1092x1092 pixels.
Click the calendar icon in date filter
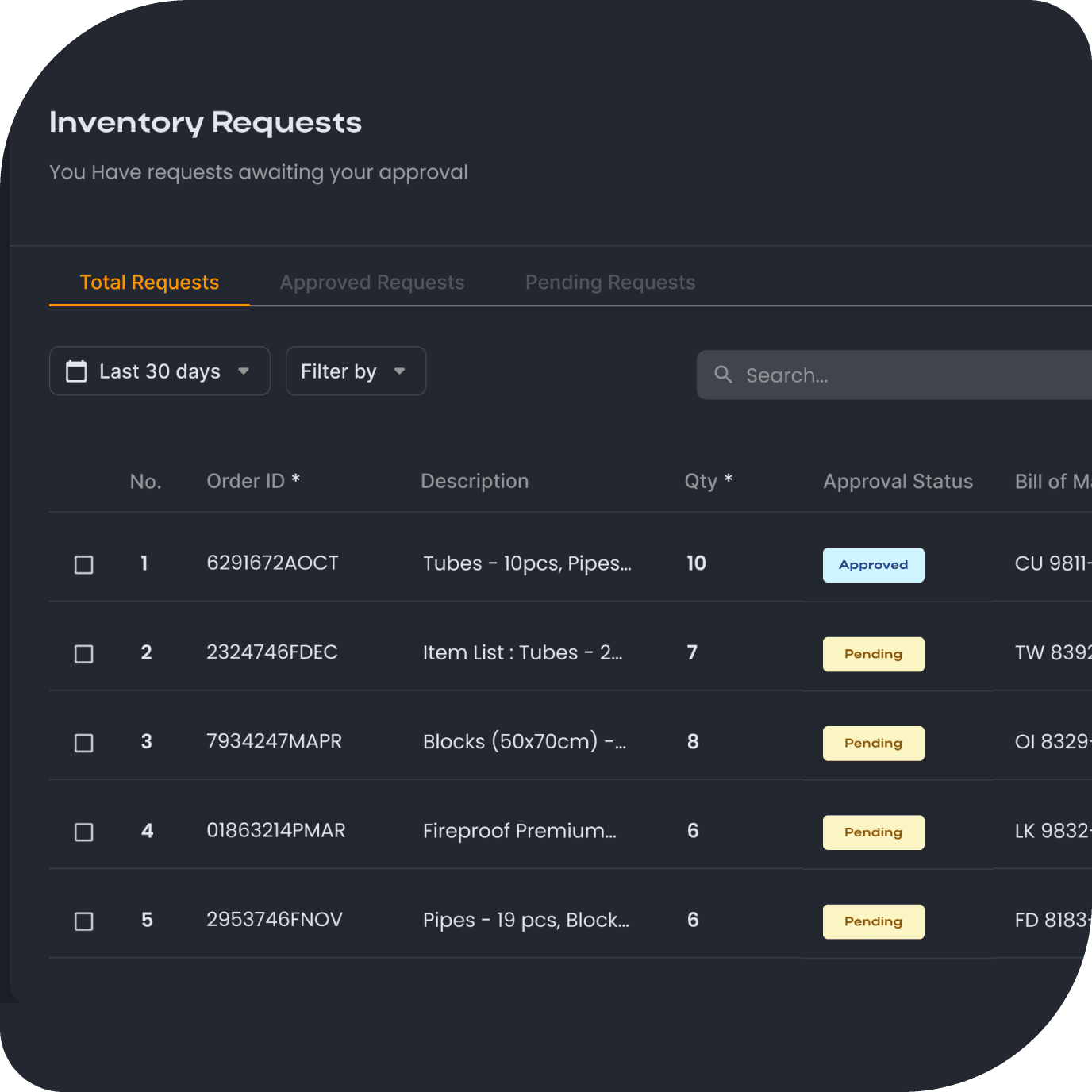pos(76,371)
